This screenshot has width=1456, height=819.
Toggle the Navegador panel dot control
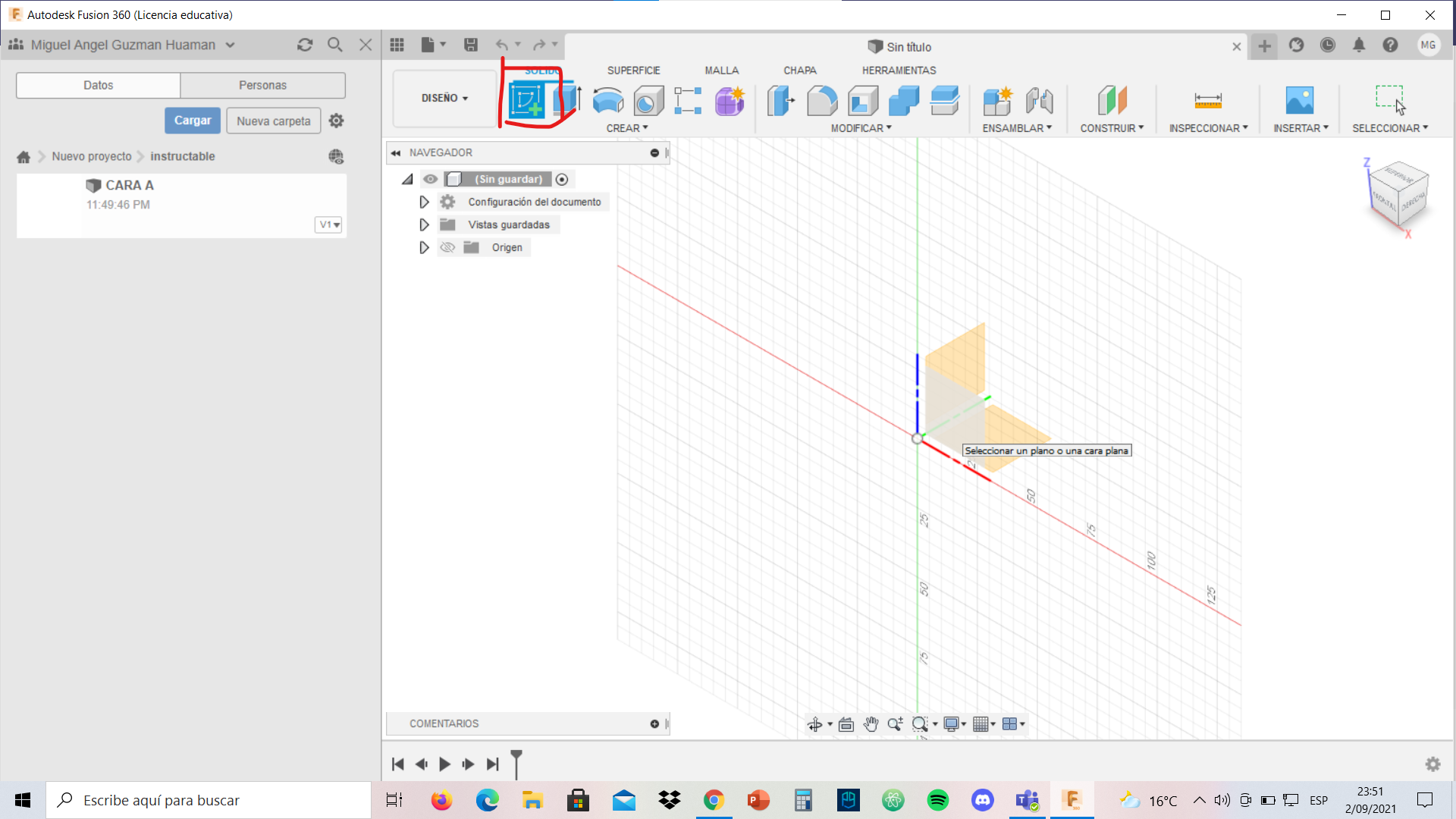click(654, 152)
